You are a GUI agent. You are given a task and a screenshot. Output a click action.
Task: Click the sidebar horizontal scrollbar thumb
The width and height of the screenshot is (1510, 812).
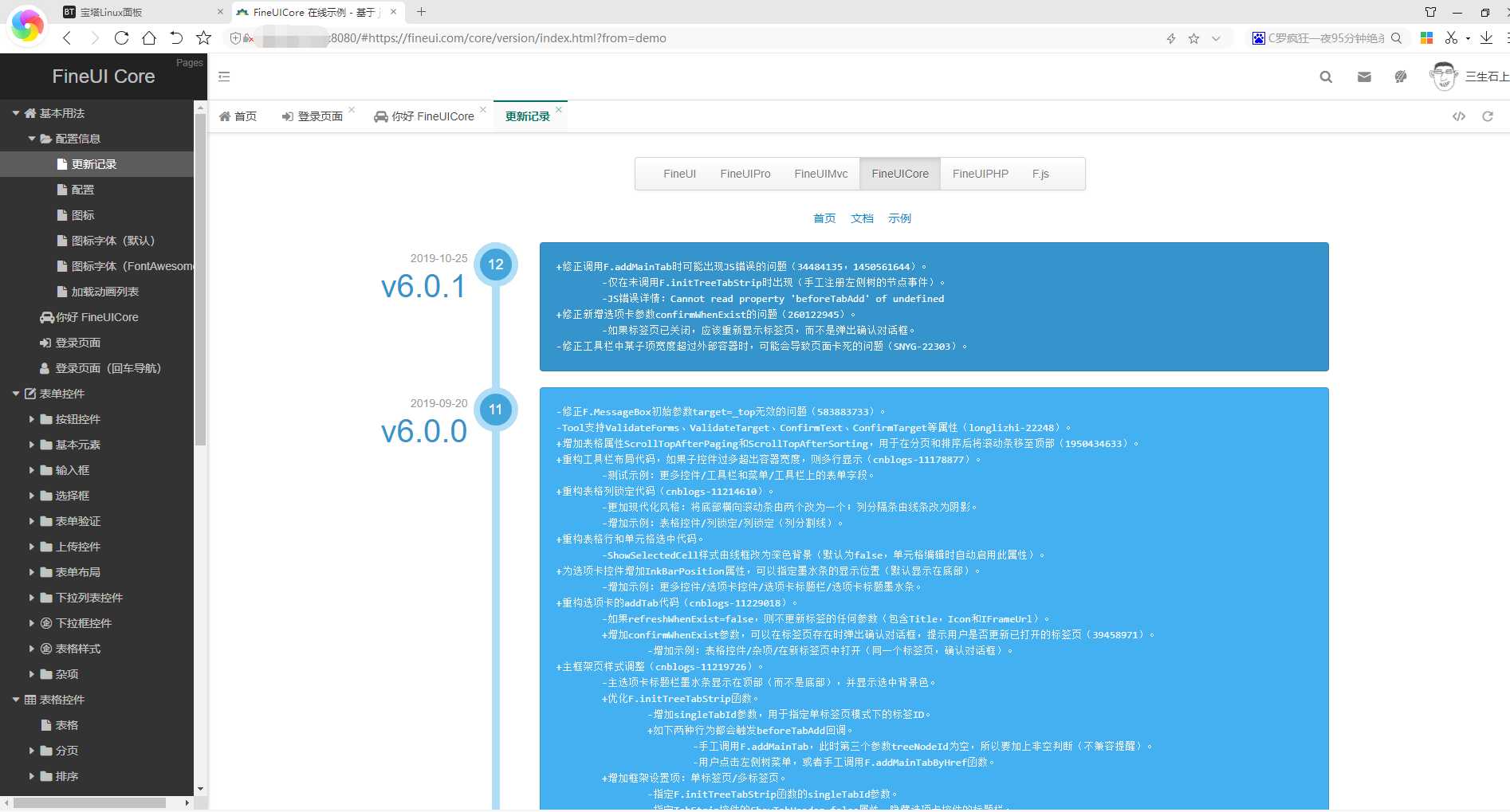[x=90, y=802]
